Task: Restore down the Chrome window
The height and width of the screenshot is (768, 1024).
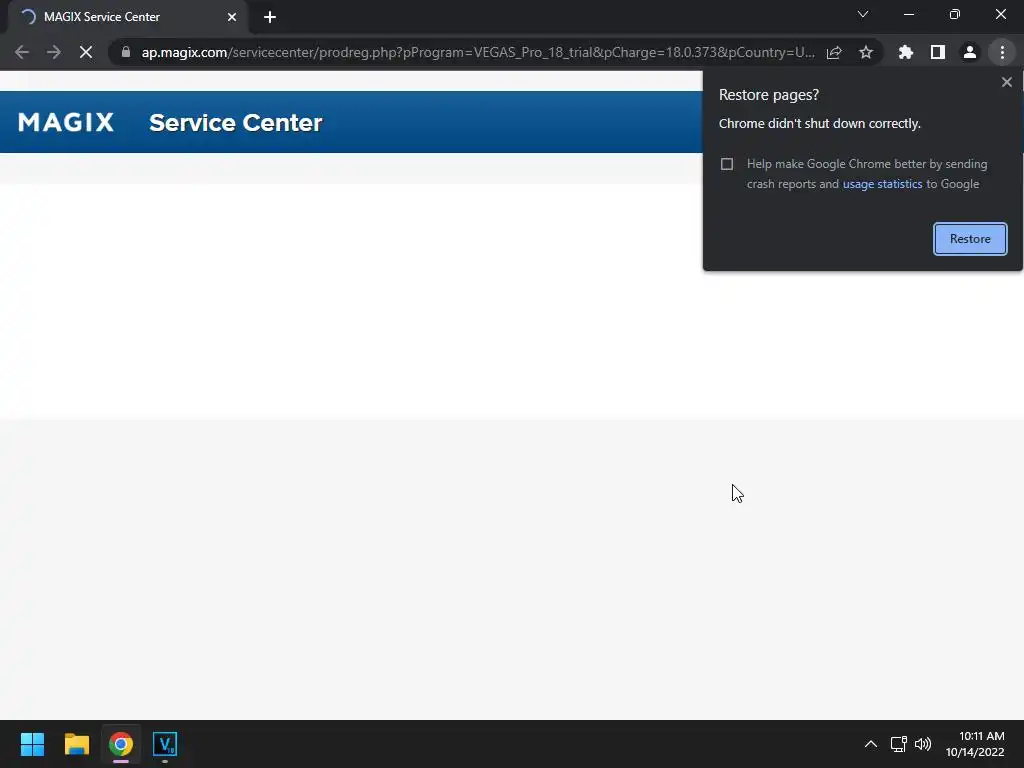Action: point(955,14)
